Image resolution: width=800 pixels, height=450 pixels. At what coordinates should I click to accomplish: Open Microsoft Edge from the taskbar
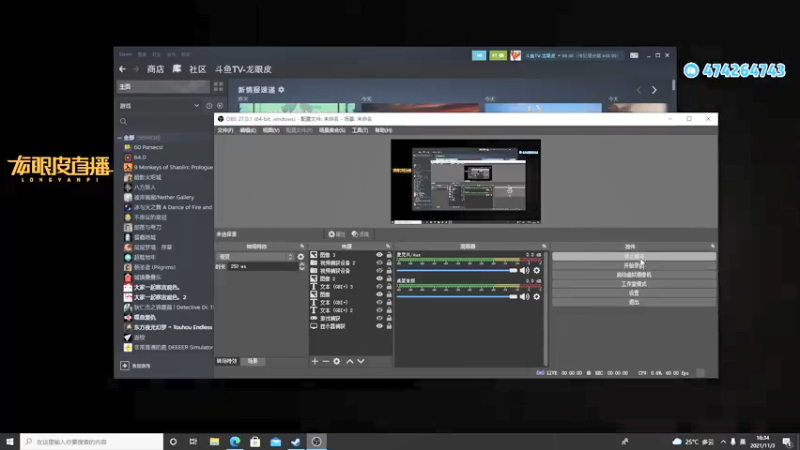pos(235,441)
